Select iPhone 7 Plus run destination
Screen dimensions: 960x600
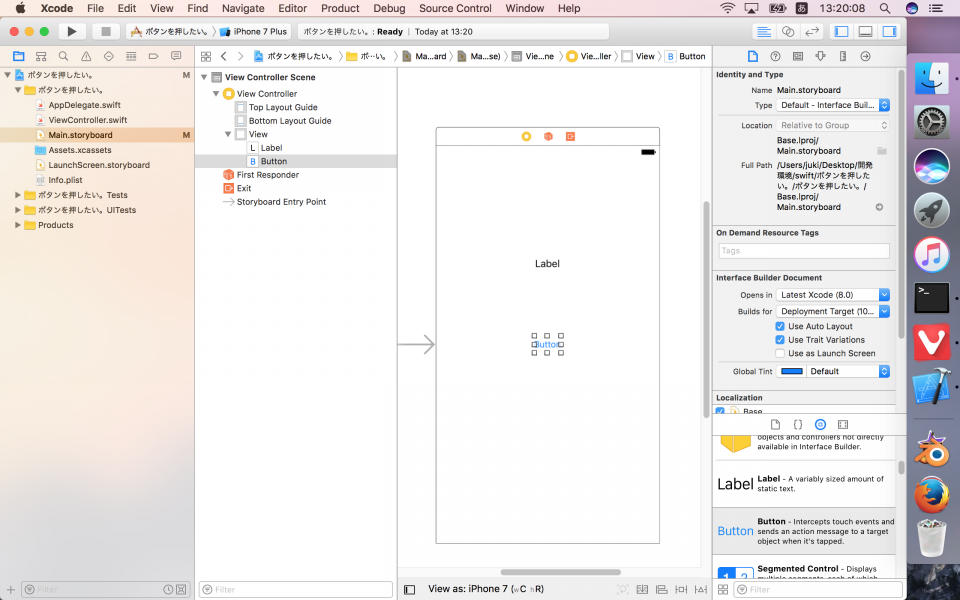click(253, 31)
